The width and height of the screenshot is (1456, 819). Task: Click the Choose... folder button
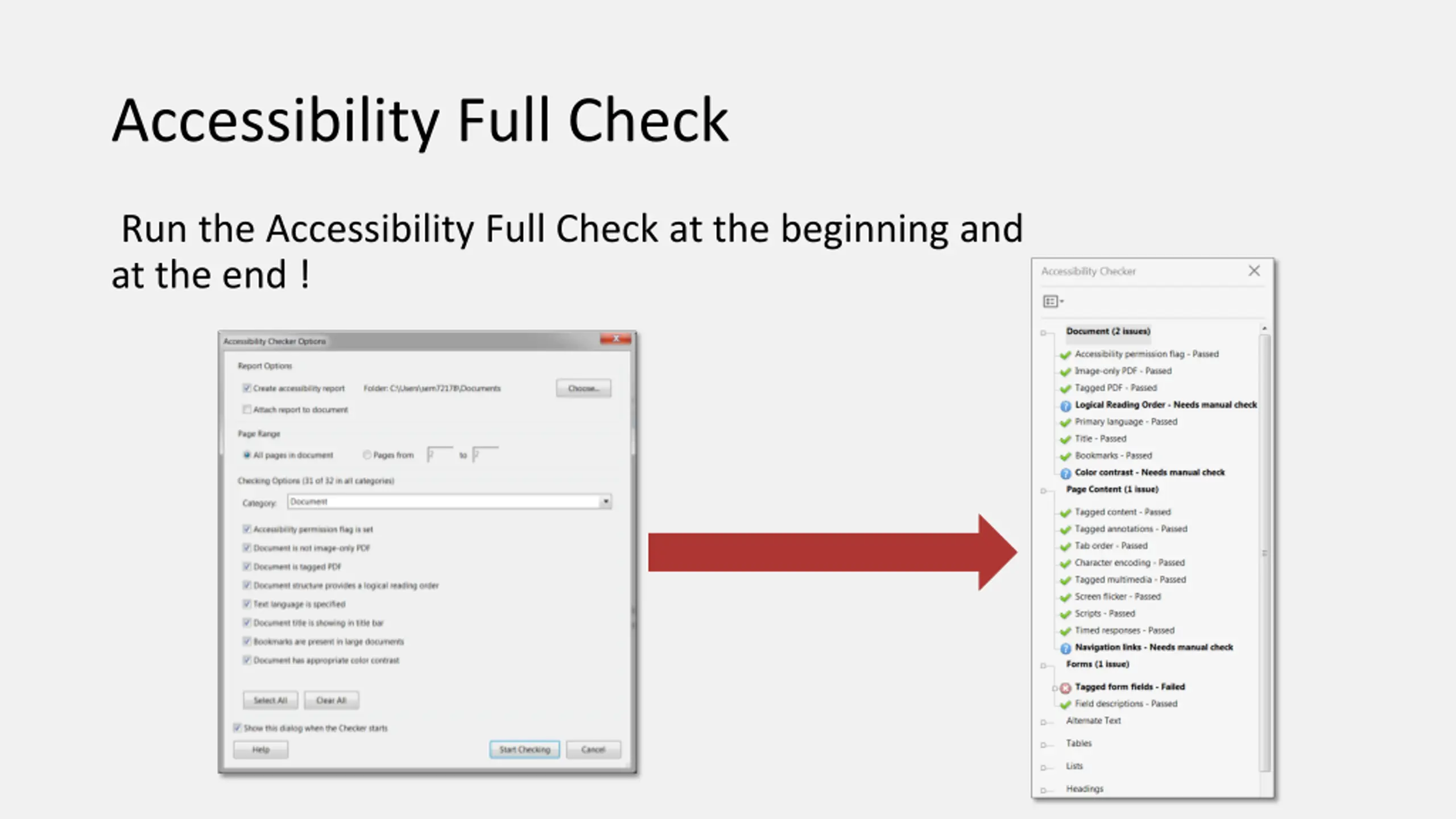click(x=583, y=388)
